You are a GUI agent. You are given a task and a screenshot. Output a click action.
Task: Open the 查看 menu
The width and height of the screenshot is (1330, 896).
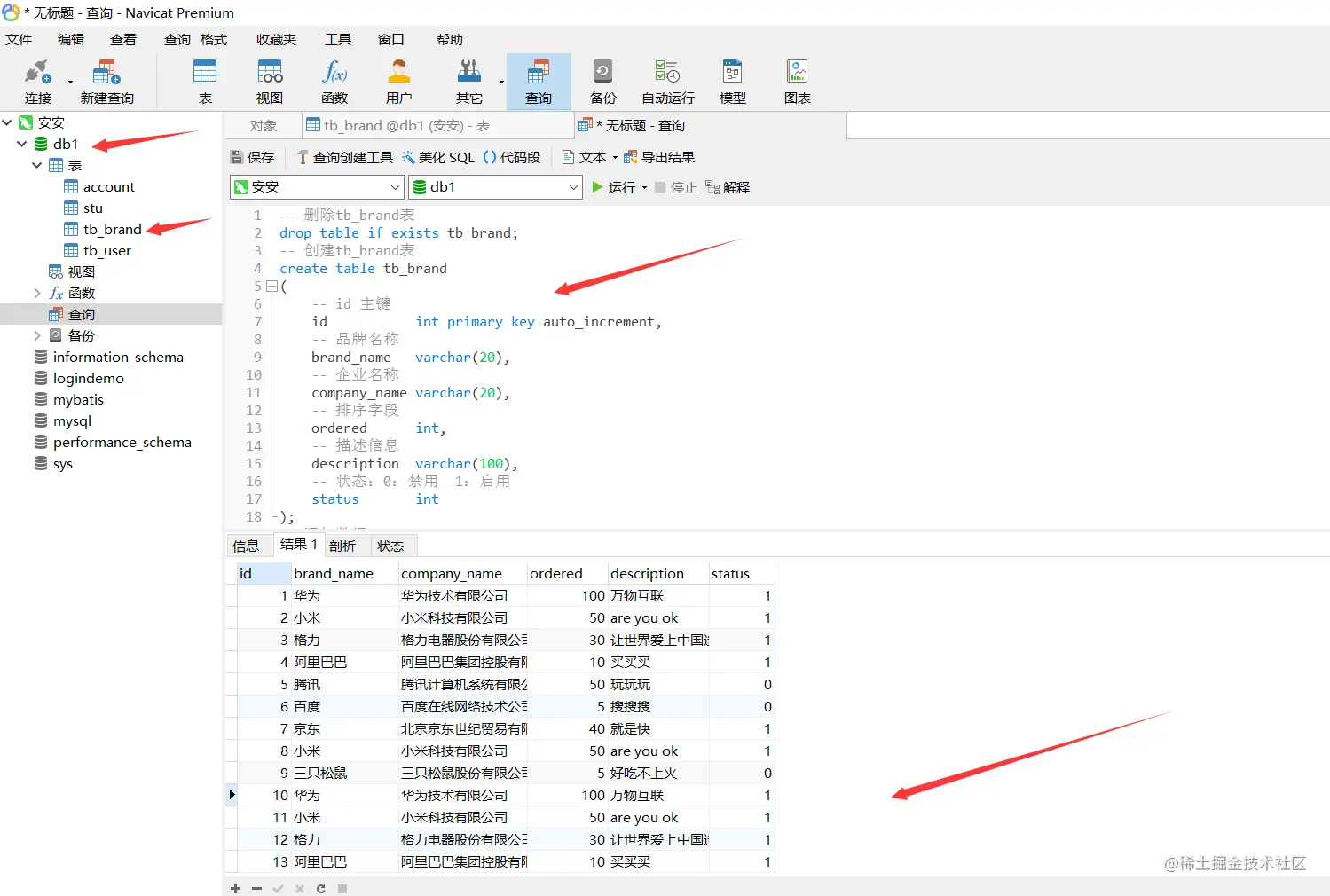(x=123, y=39)
